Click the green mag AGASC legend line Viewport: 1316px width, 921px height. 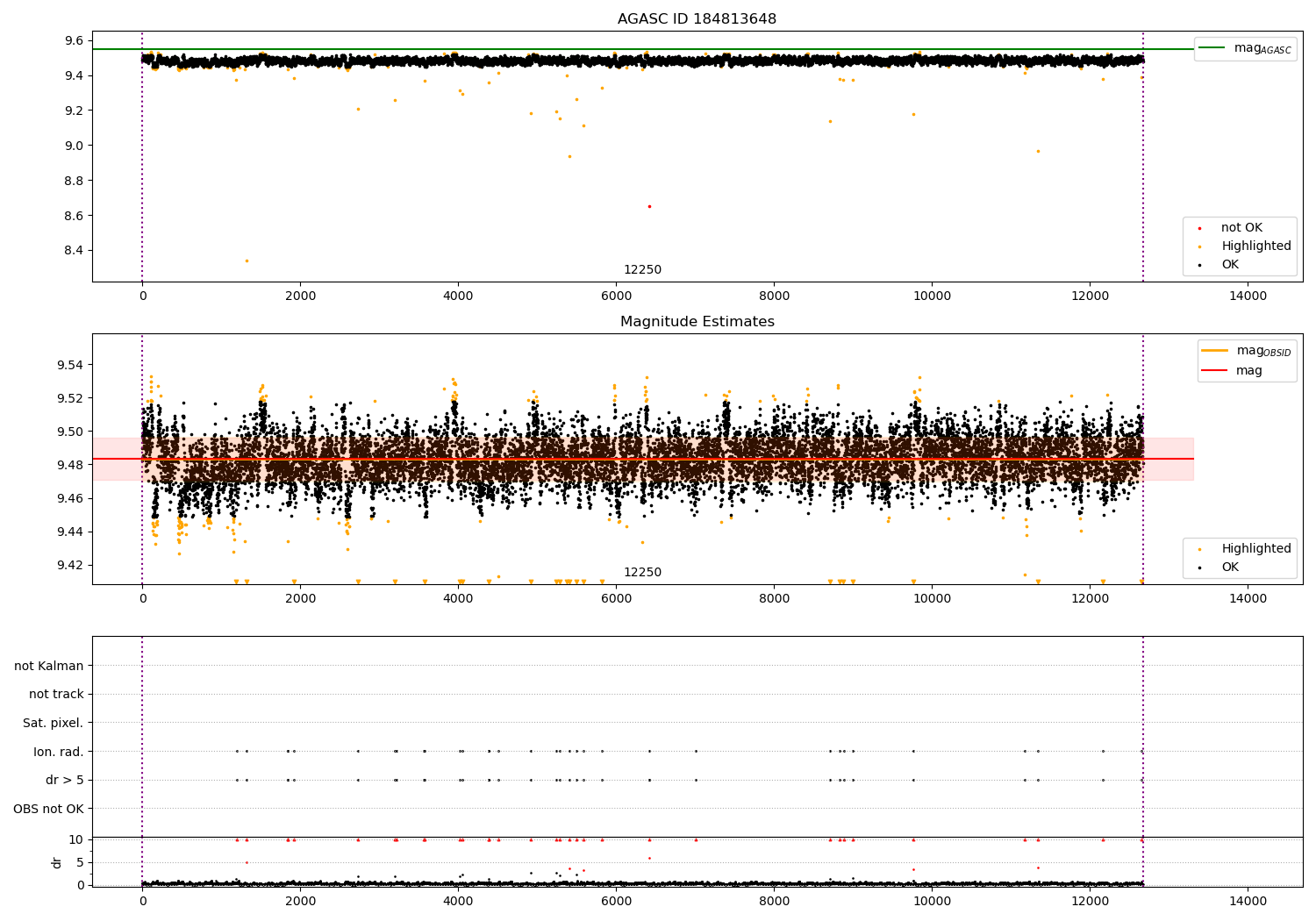[1213, 48]
